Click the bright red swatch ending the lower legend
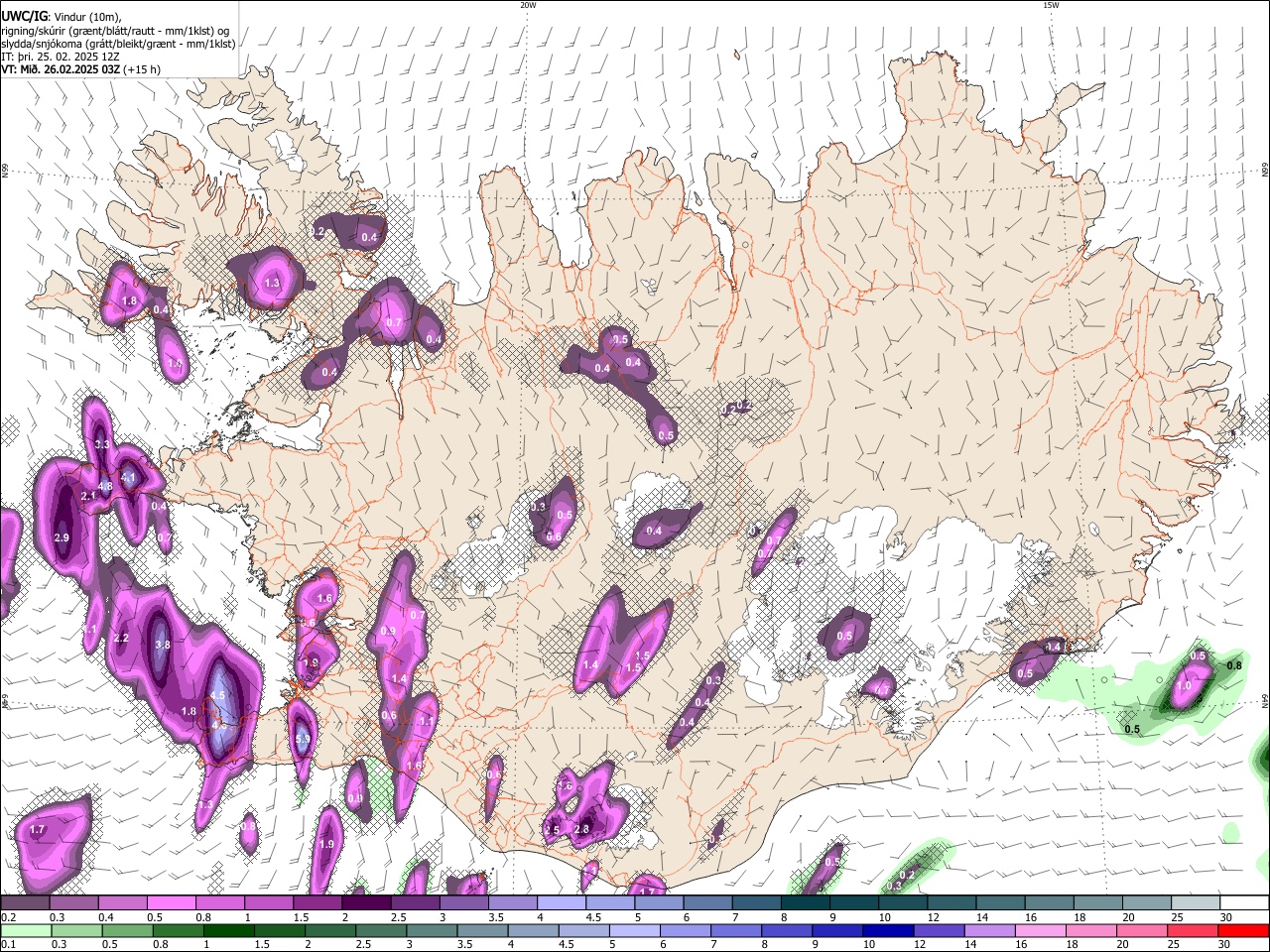 [x=1244, y=930]
